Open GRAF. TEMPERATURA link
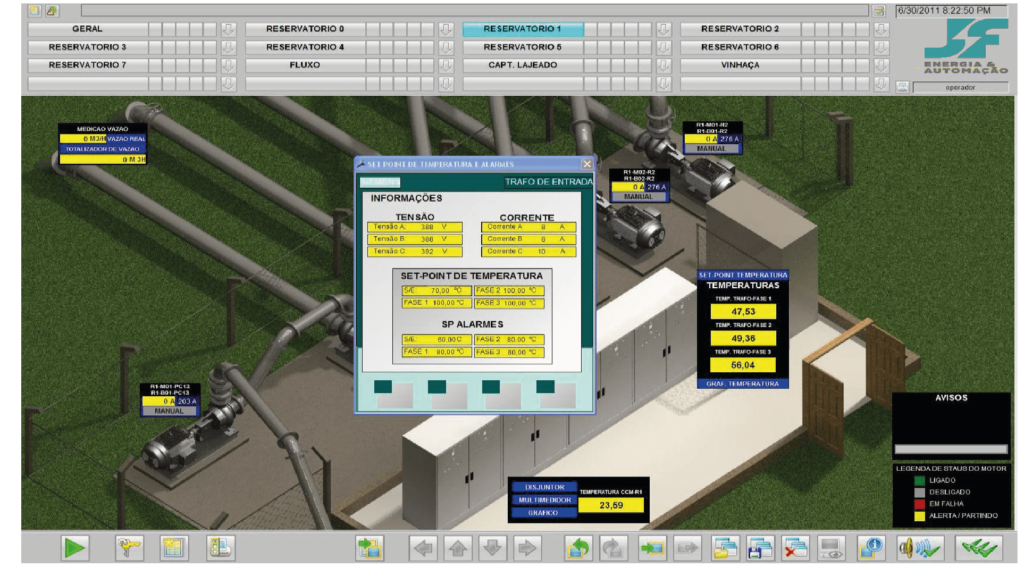This screenshot has width=1024, height=576. 743,384
